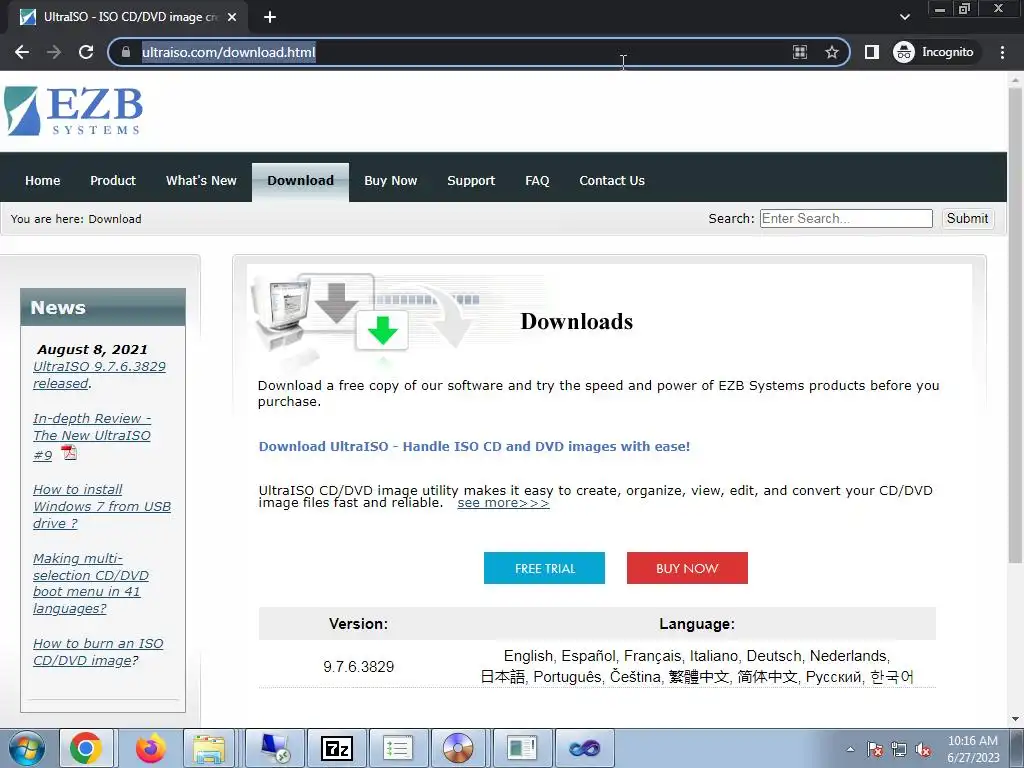Expand the tab search chevron

click(x=904, y=17)
